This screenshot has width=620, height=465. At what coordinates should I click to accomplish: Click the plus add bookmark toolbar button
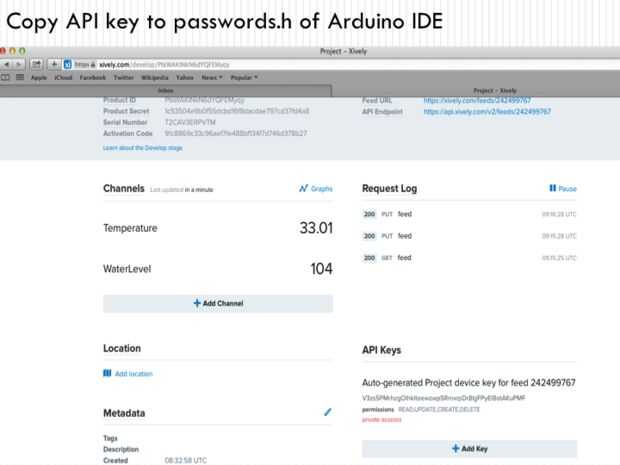point(54,63)
